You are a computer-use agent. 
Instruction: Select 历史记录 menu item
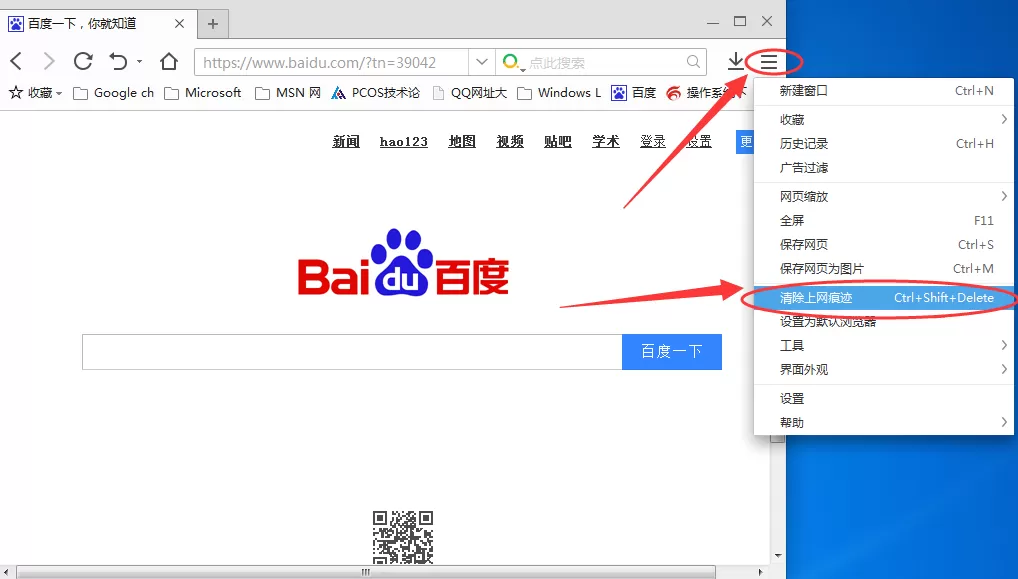(884, 143)
